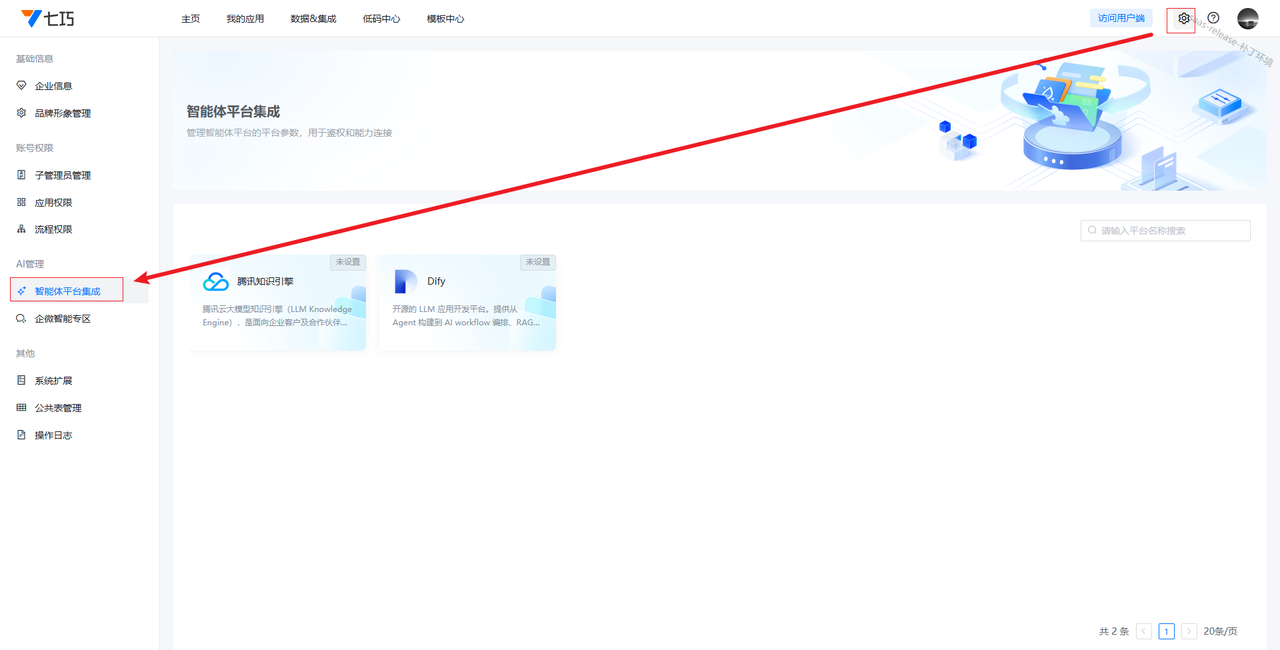
Task: Click the next page arrow
Action: click(x=1189, y=632)
